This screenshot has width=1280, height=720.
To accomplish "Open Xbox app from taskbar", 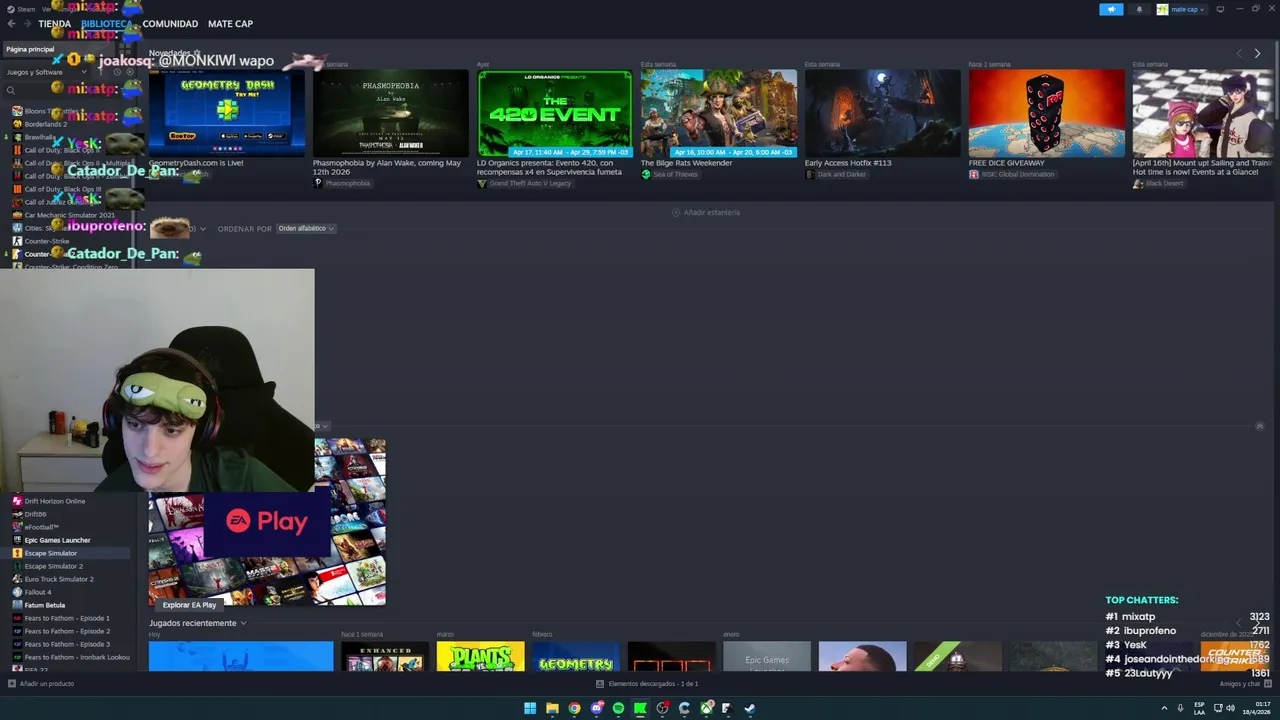I will point(706,708).
